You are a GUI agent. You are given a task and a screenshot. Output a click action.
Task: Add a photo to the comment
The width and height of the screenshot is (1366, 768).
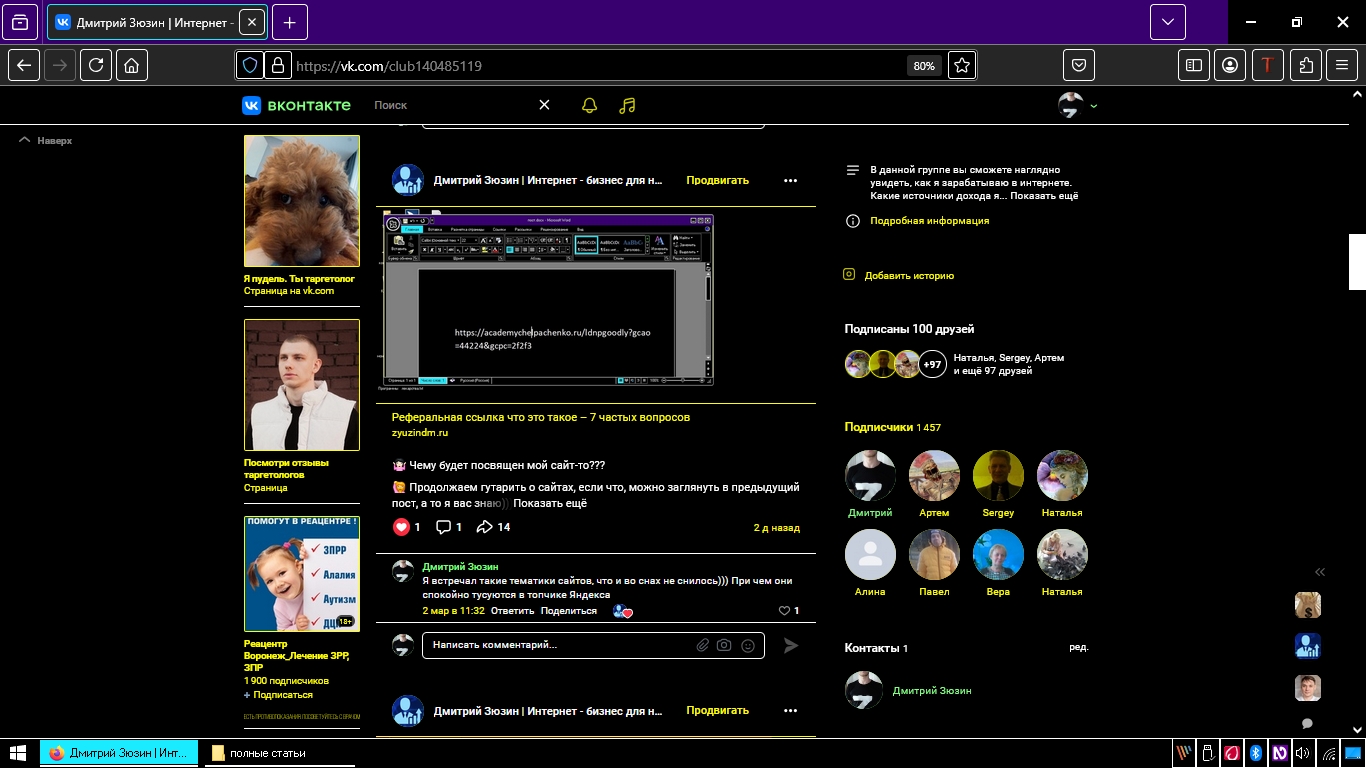click(x=725, y=646)
